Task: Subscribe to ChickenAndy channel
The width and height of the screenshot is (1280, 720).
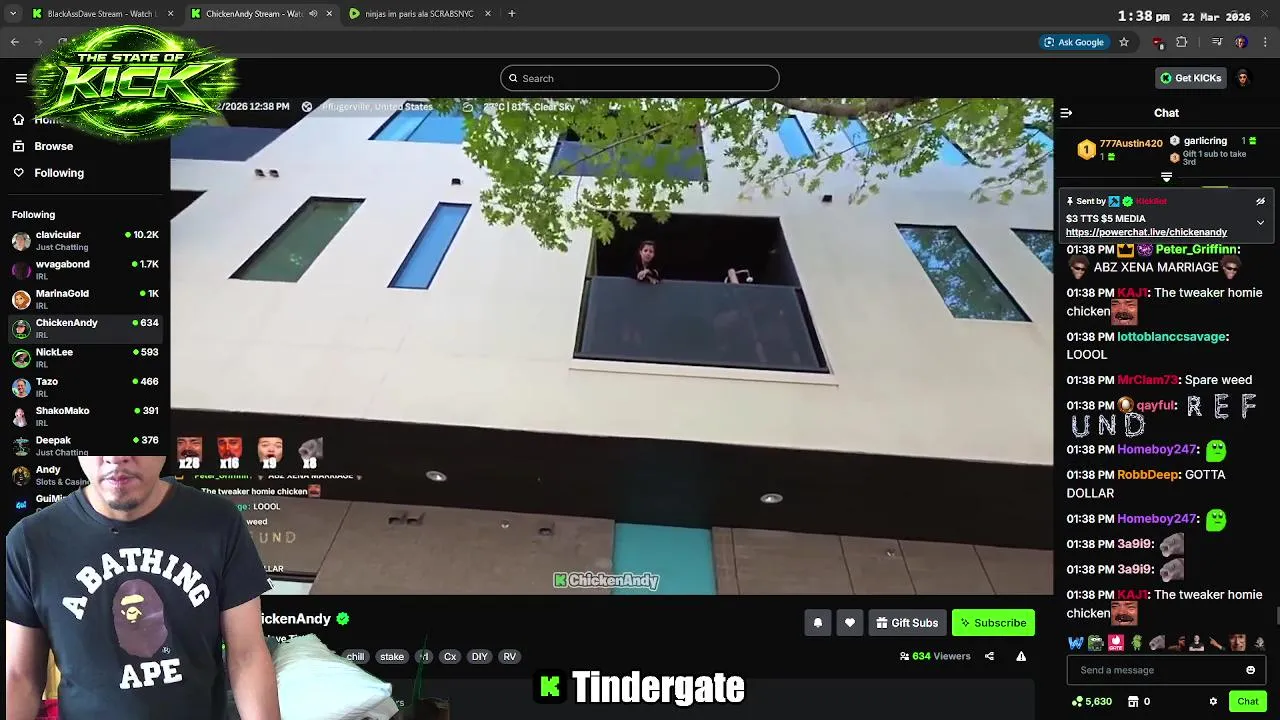Action: [993, 623]
